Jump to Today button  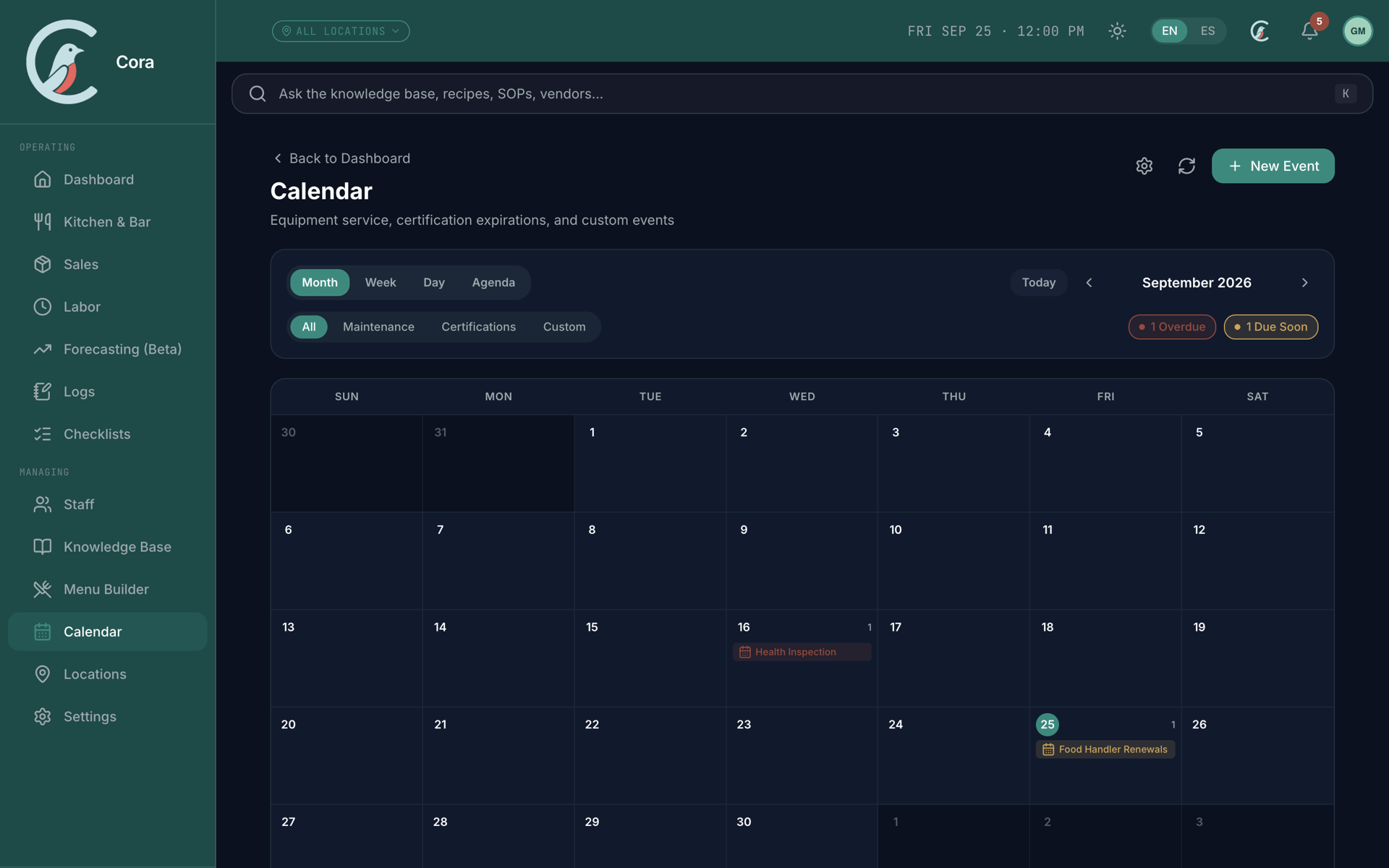coord(1038,283)
